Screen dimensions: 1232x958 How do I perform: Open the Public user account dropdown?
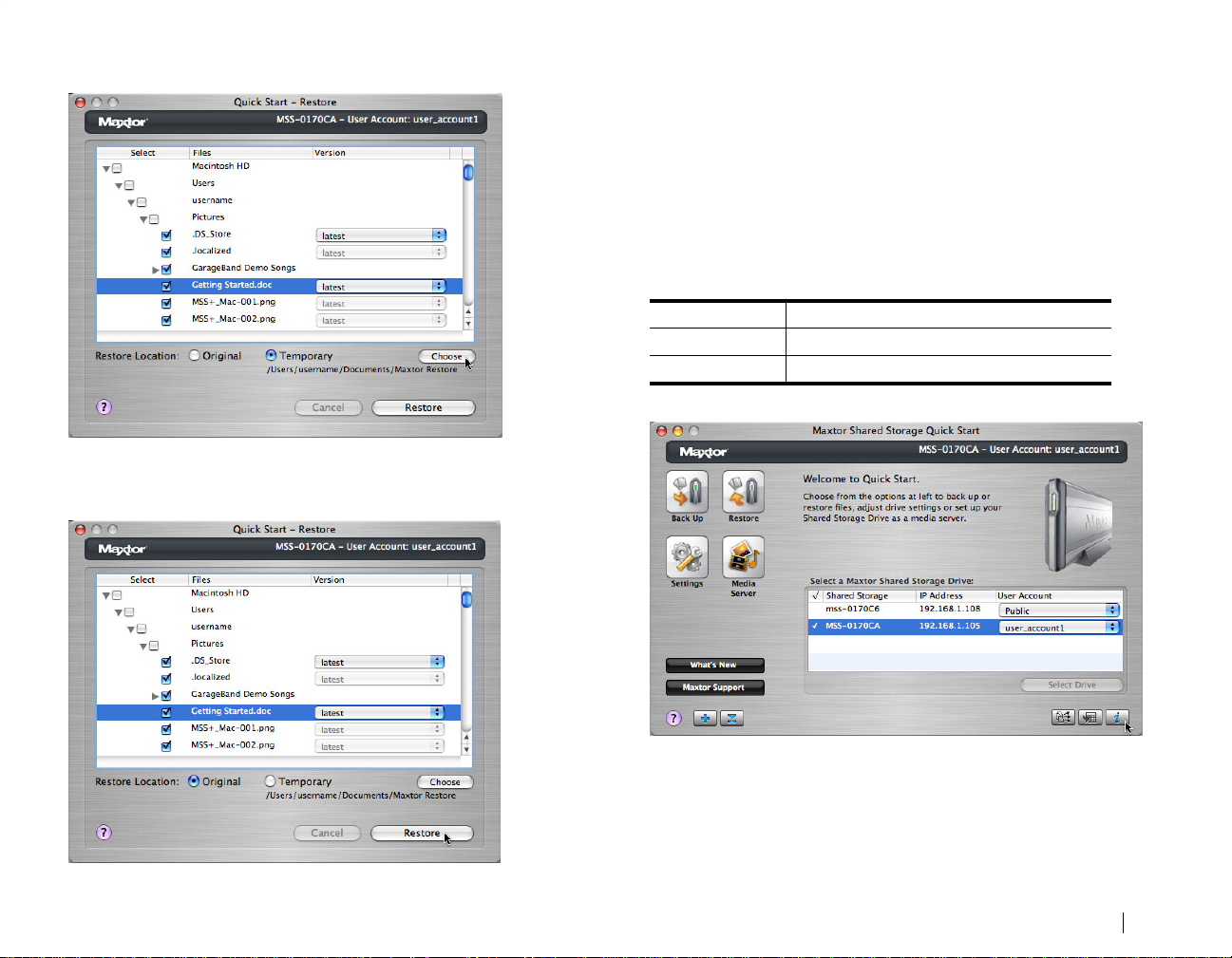[1060, 610]
